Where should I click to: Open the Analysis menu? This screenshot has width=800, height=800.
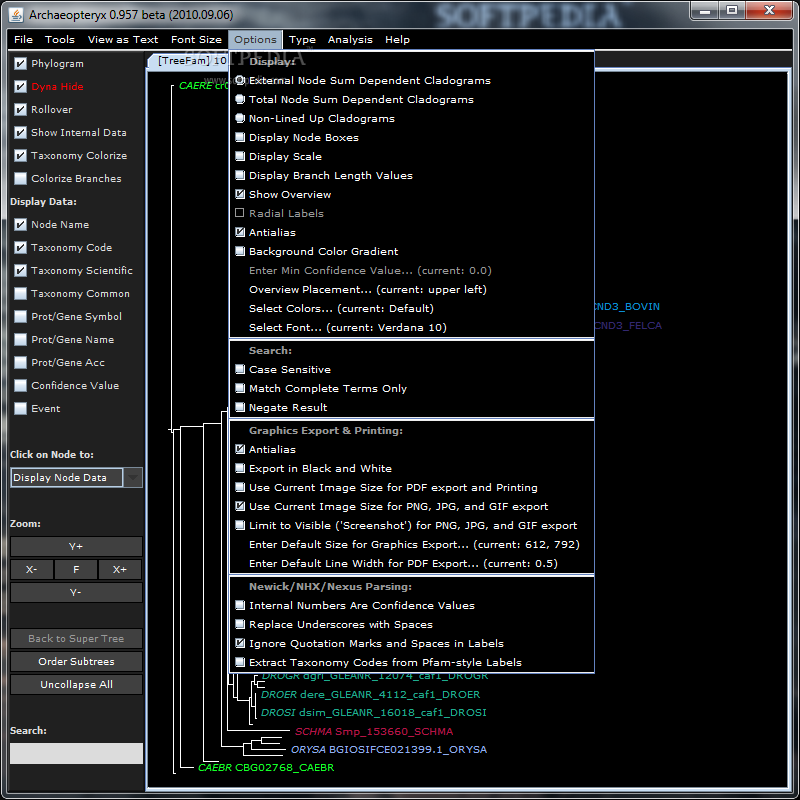click(x=350, y=39)
